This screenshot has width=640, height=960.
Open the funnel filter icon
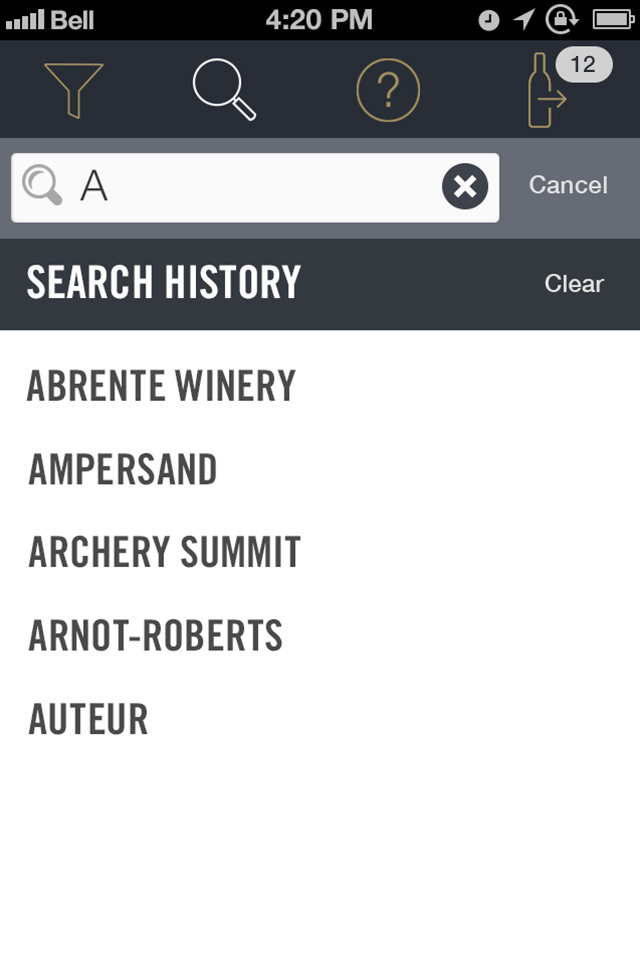(x=73, y=90)
